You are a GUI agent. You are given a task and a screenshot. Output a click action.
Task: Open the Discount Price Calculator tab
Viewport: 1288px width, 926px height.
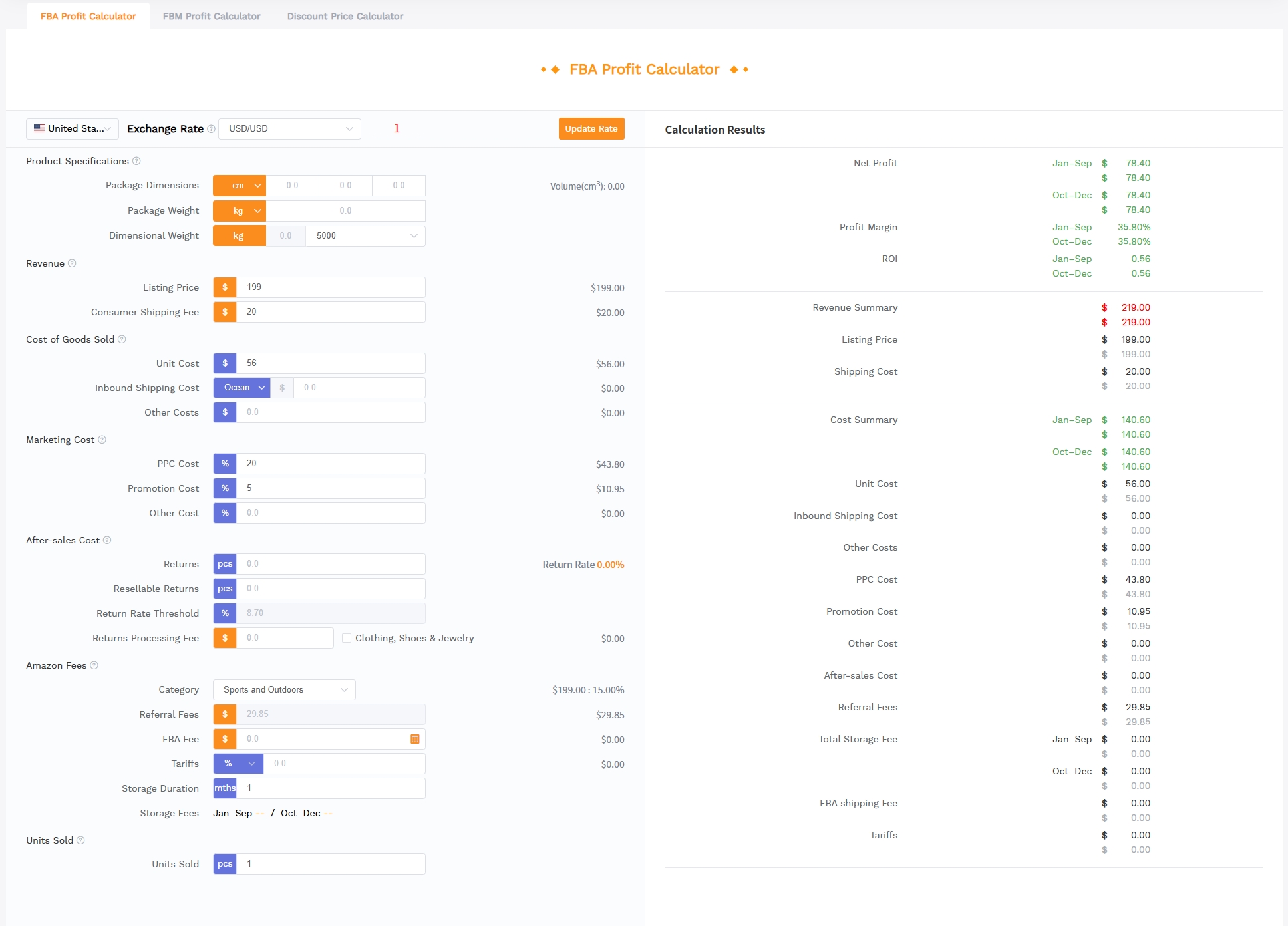pyautogui.click(x=345, y=16)
